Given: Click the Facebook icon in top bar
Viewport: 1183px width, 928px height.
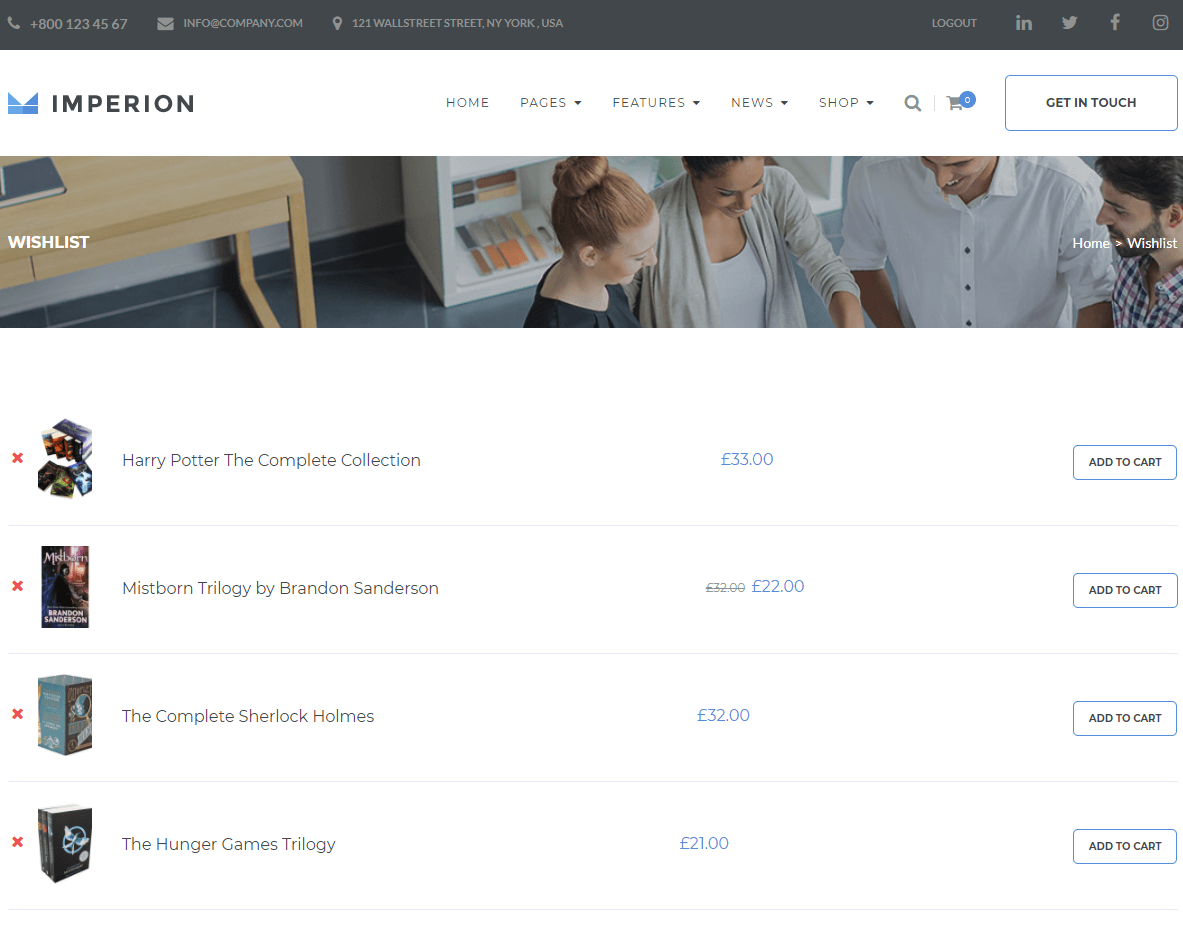Looking at the screenshot, I should [1115, 22].
